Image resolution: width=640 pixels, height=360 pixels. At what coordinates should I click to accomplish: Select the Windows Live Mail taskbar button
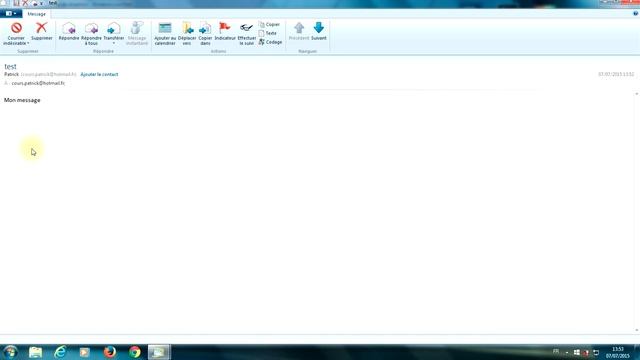pyautogui.click(x=159, y=352)
